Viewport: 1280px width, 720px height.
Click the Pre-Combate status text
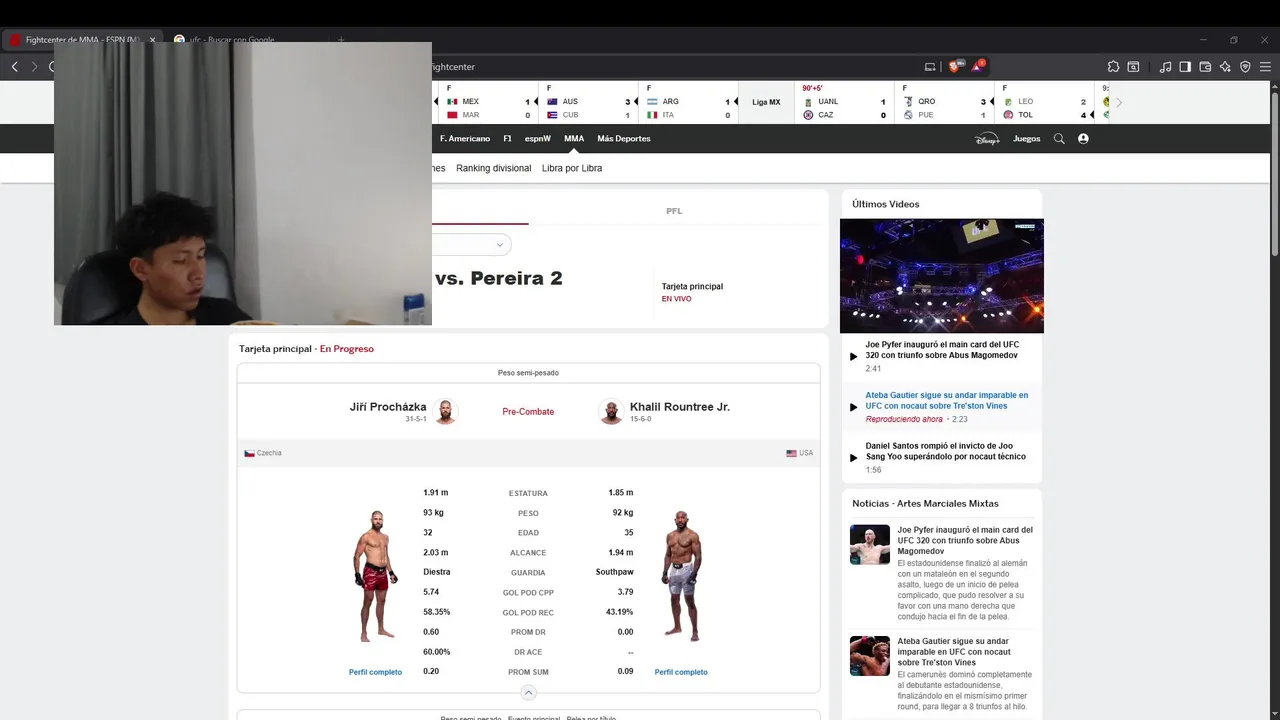coord(528,412)
